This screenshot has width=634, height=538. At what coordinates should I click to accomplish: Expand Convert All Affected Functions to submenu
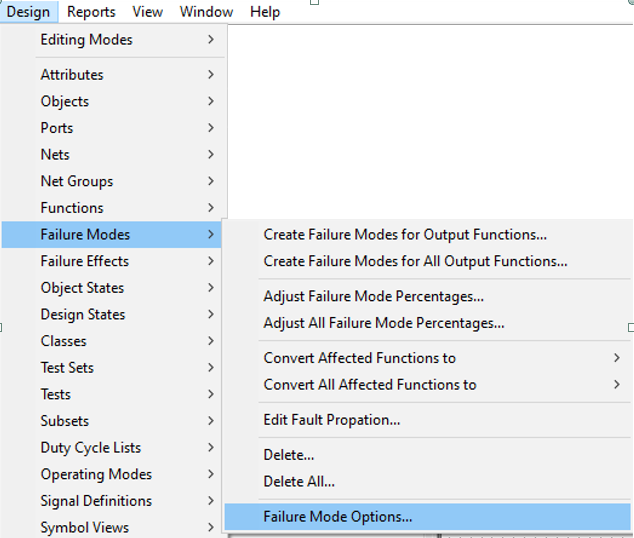pyautogui.click(x=427, y=385)
